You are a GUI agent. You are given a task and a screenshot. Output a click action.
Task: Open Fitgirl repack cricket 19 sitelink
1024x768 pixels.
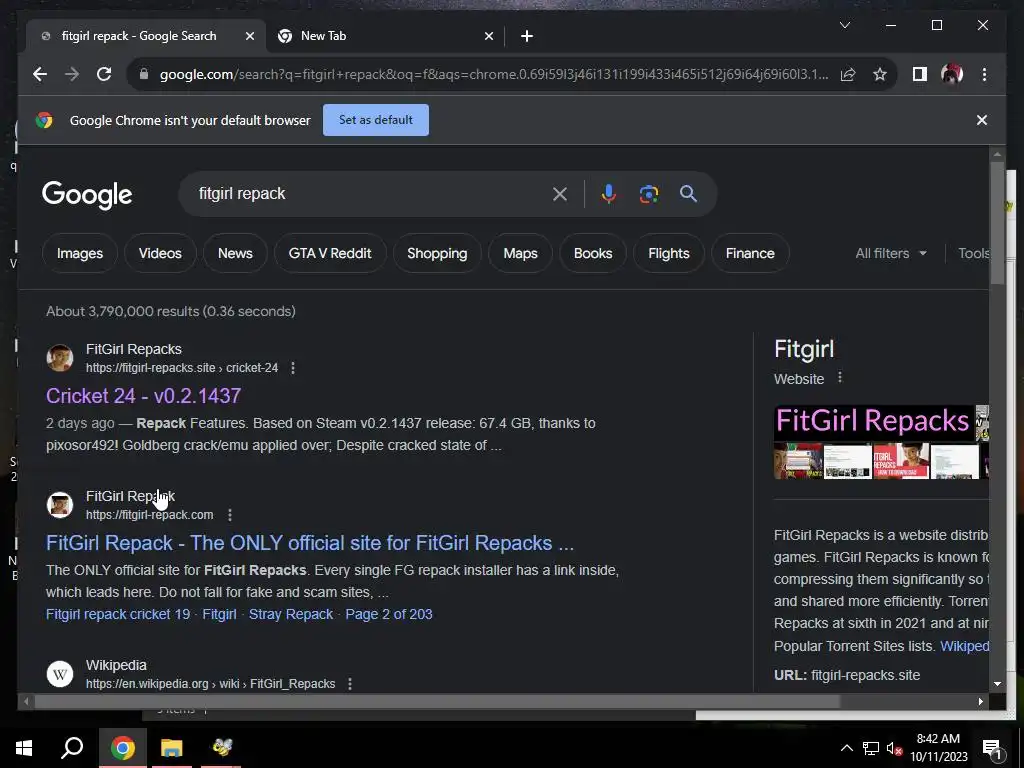(x=118, y=615)
